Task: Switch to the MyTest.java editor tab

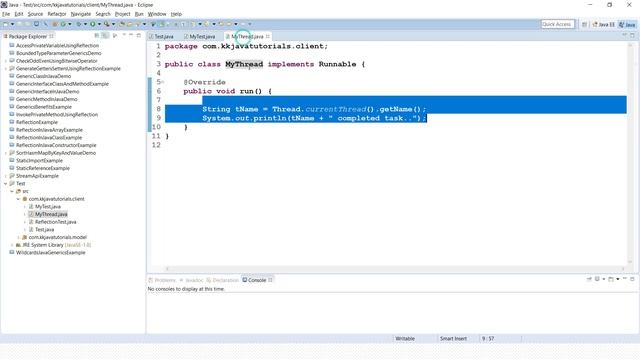Action: pyautogui.click(x=200, y=36)
